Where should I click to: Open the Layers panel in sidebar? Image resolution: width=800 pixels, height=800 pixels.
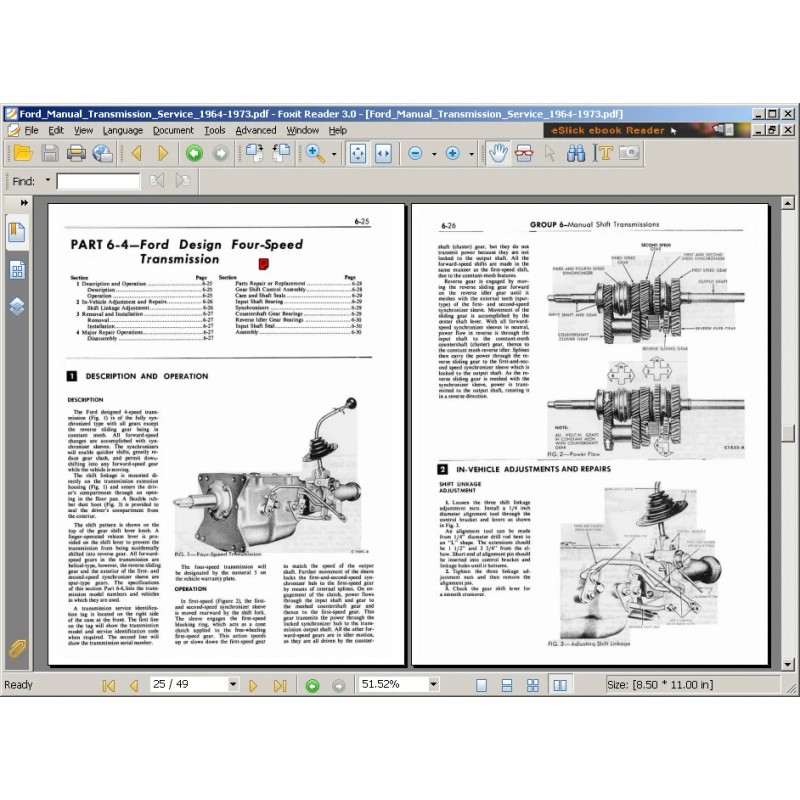[x=17, y=306]
